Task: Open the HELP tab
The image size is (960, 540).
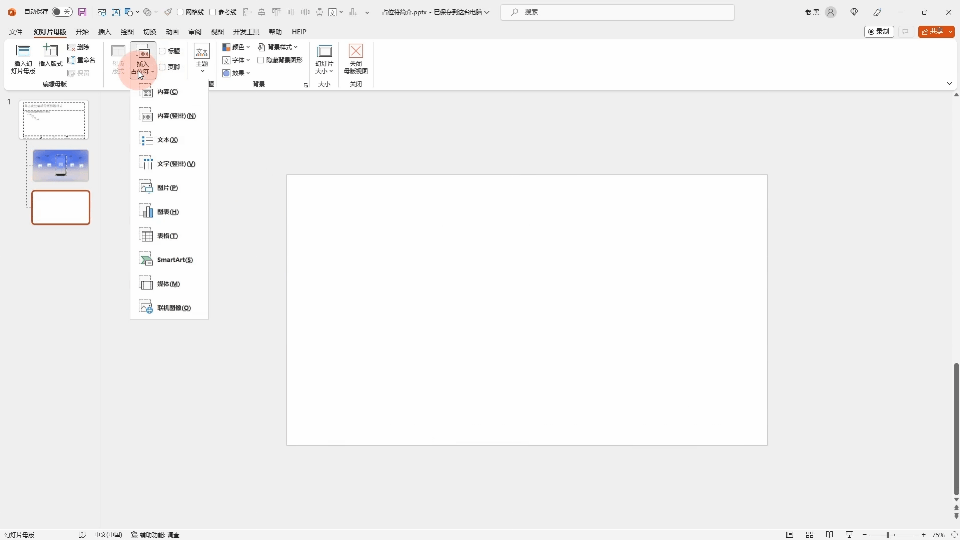Action: [299, 31]
